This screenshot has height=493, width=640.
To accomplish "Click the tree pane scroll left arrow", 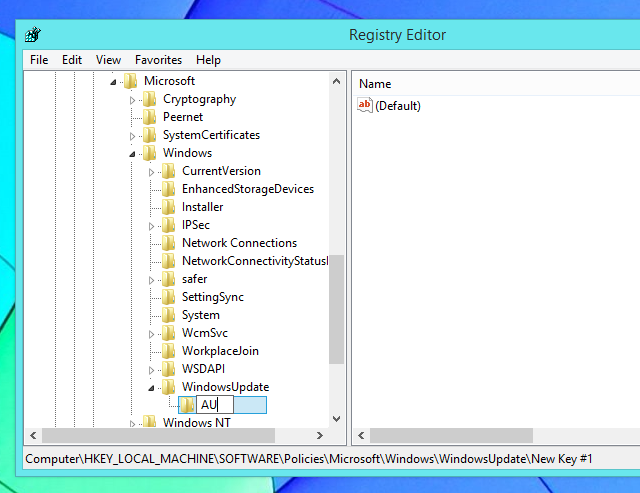I will pyautogui.click(x=33, y=435).
